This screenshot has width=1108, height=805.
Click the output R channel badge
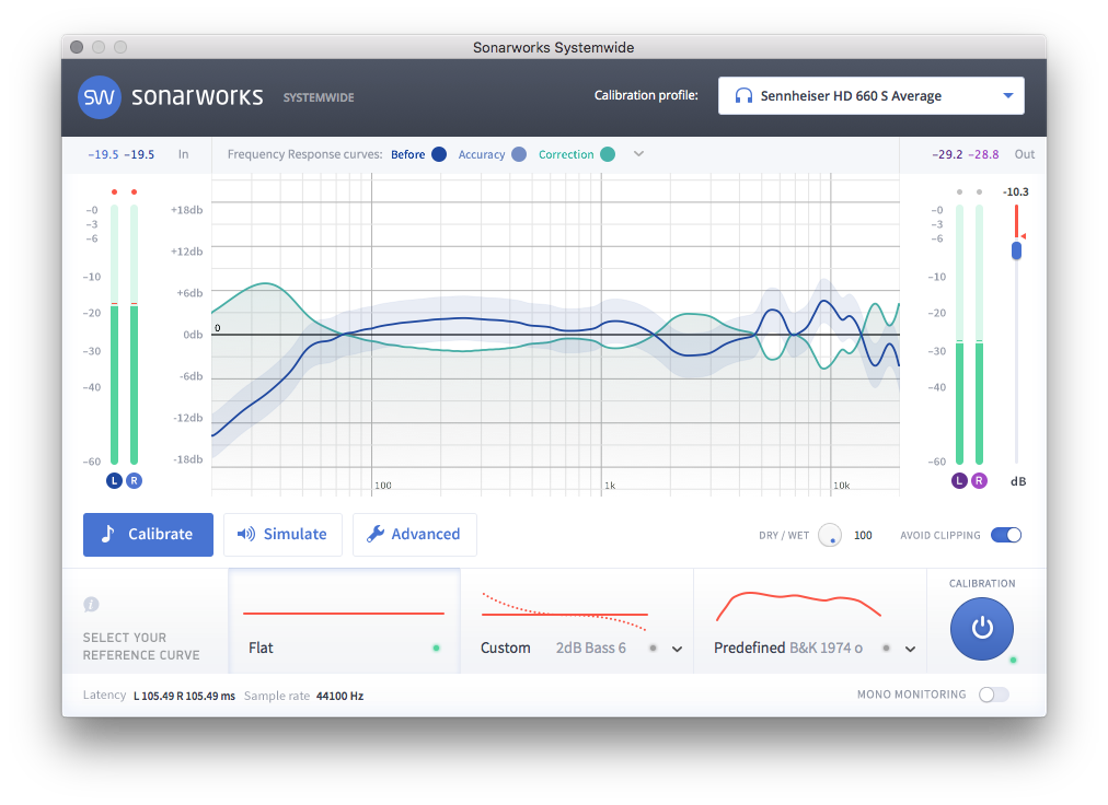click(x=979, y=481)
